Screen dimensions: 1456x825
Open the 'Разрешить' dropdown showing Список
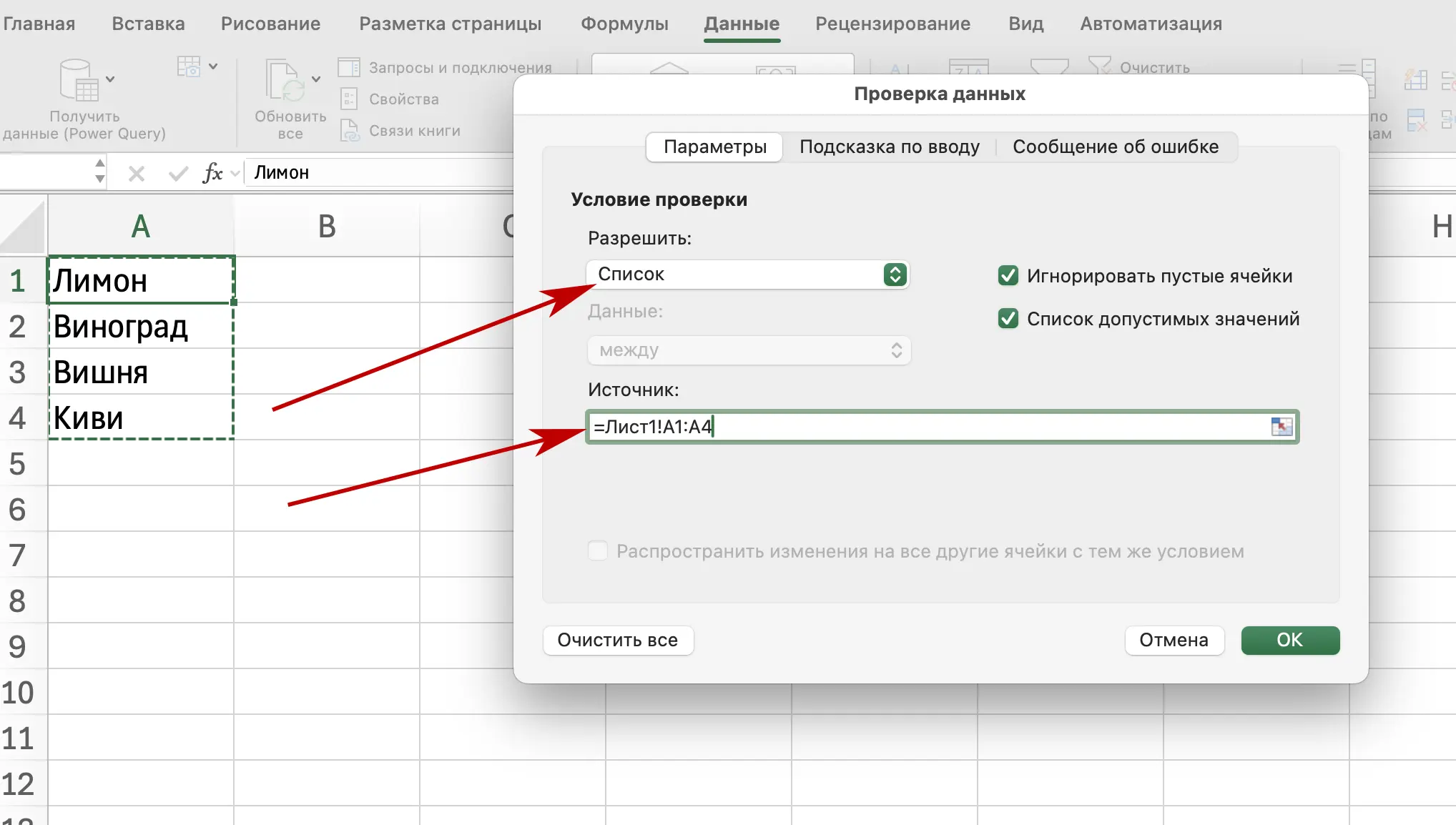pos(747,275)
